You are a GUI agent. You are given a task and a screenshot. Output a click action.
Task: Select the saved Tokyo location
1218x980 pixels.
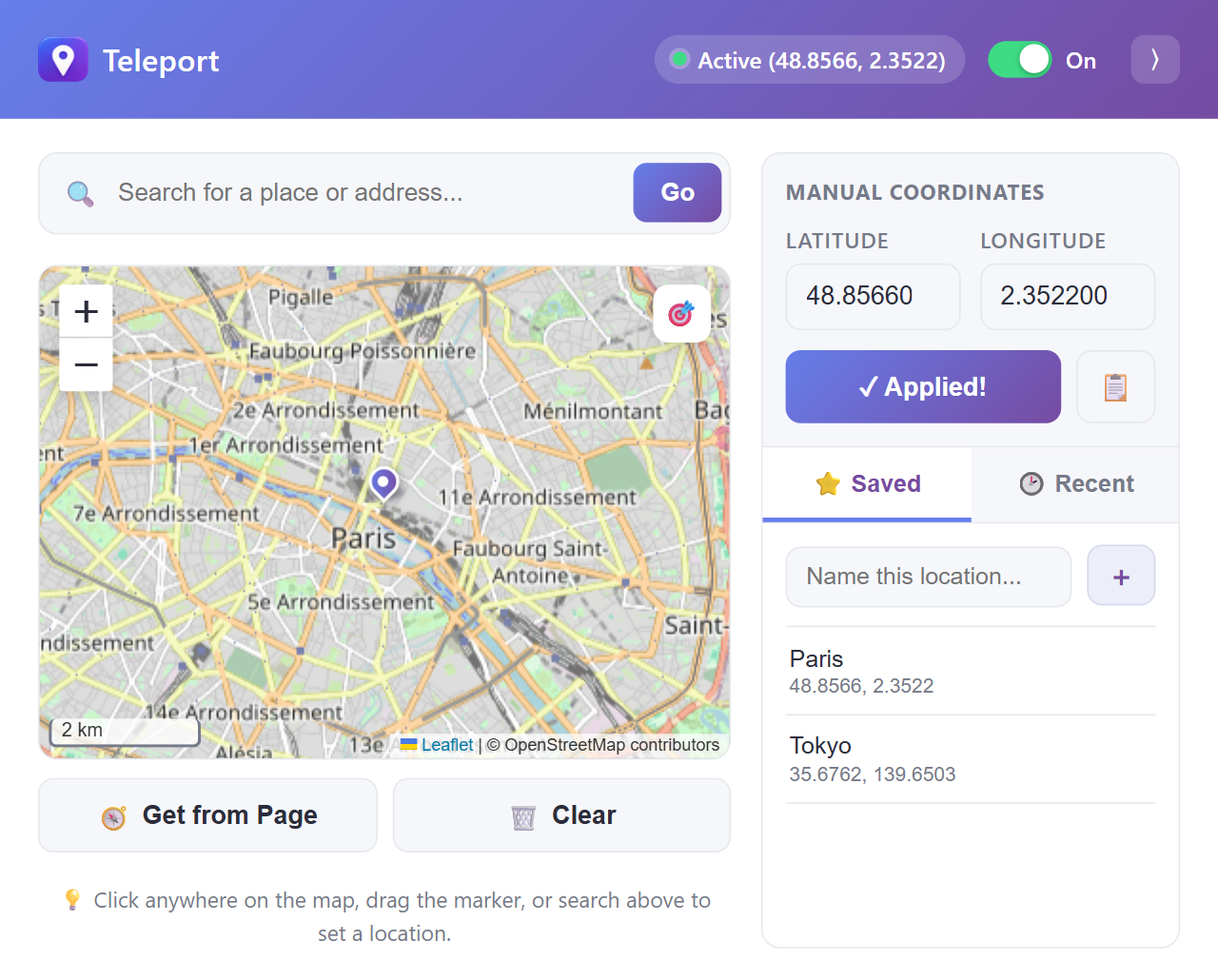click(x=971, y=759)
